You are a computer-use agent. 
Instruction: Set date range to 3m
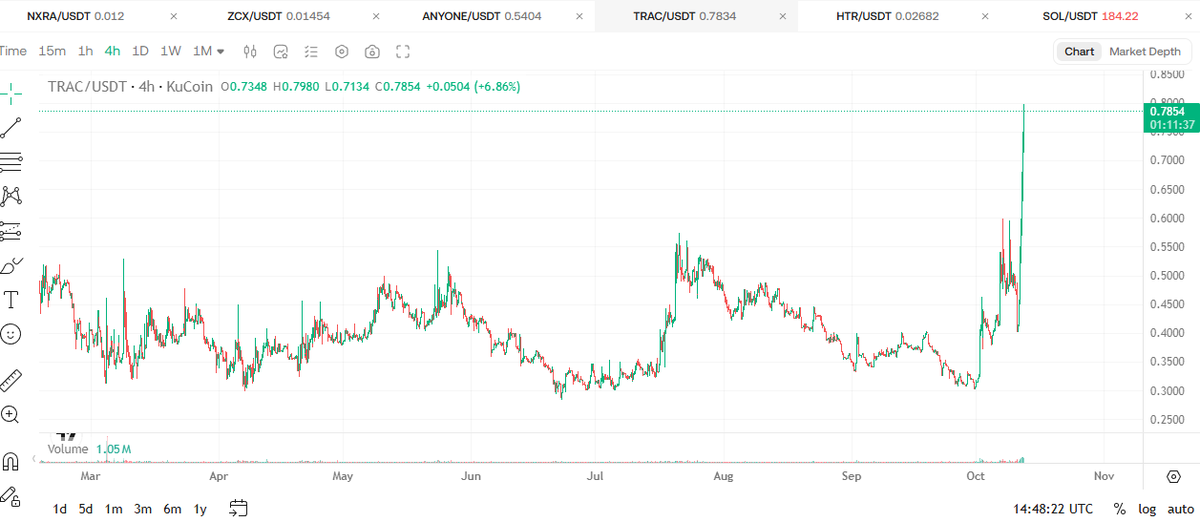143,509
